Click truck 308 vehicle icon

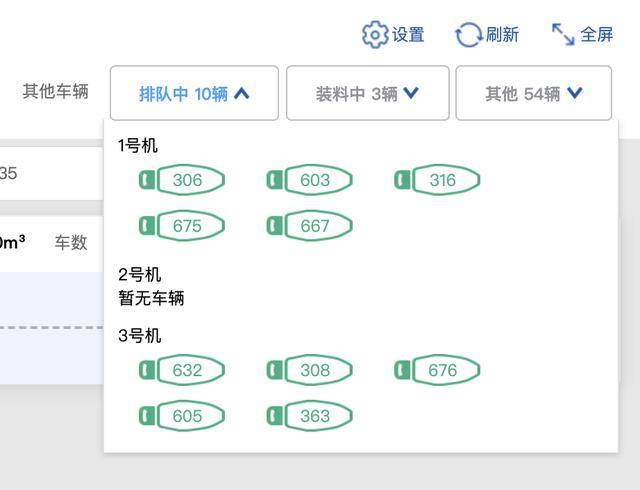pyautogui.click(x=310, y=370)
